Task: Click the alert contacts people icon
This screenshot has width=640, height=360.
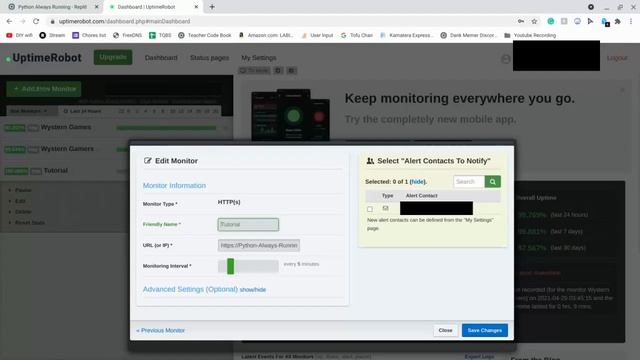Action: pyautogui.click(x=370, y=161)
